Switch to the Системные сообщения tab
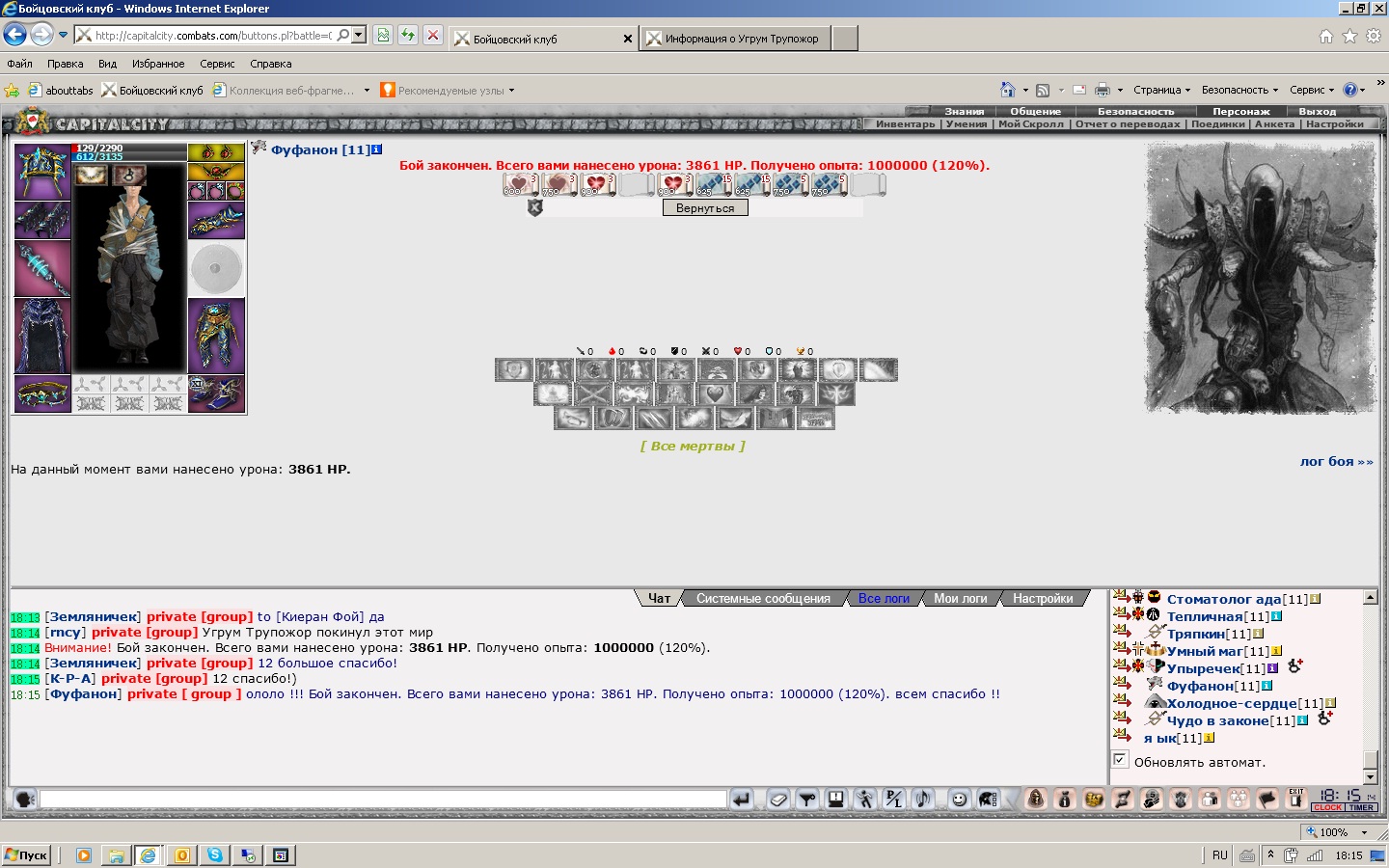 [763, 598]
